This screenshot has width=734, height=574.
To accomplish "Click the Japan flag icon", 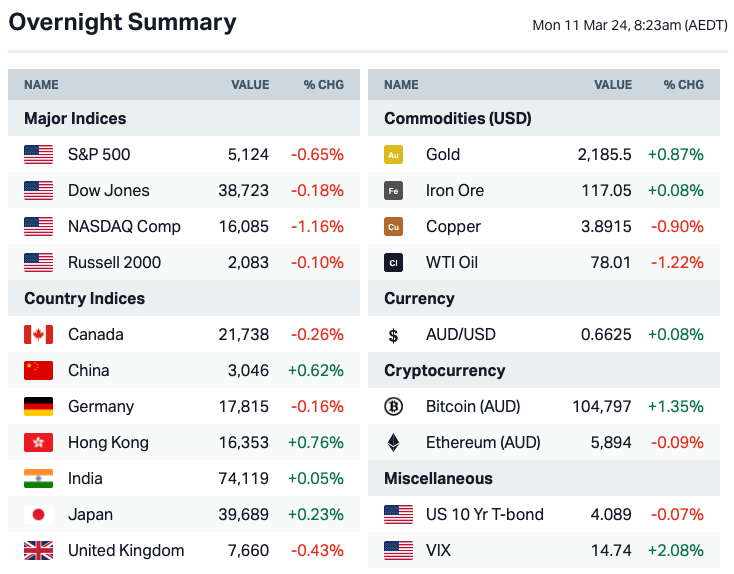I will point(38,515).
